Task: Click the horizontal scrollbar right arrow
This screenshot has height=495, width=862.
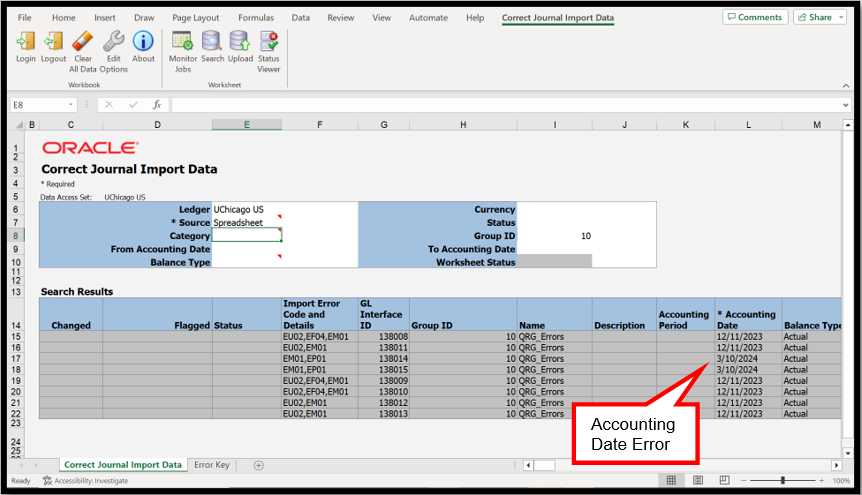Action: click(836, 465)
